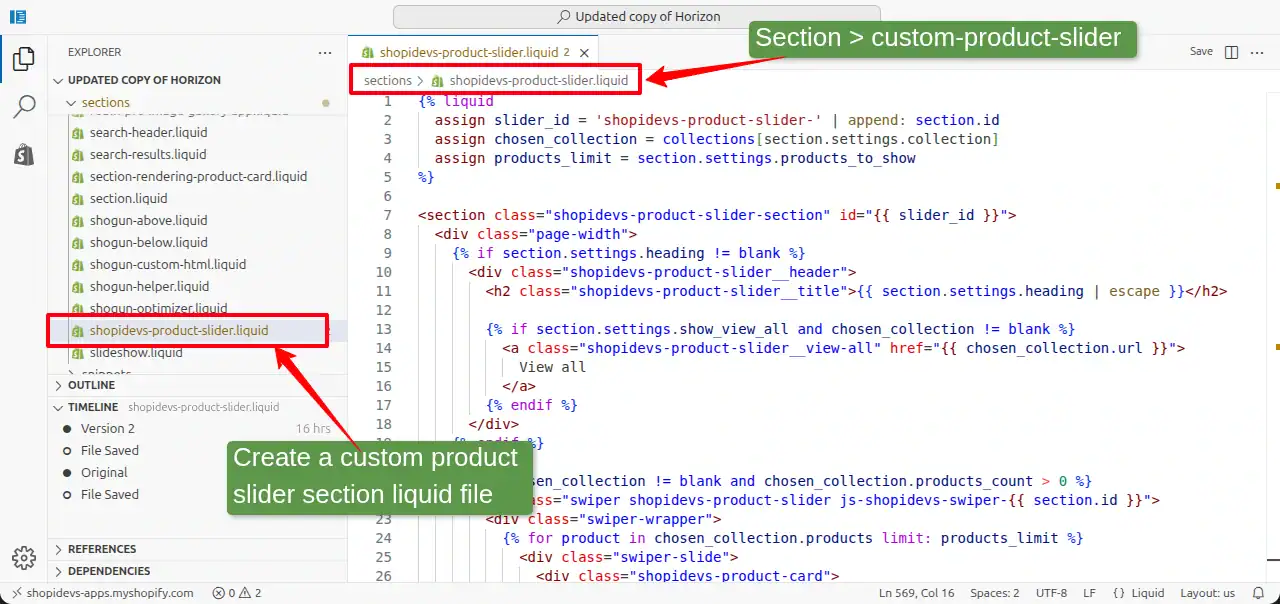Toggle the primary sidebar icon at top-left

click(18, 17)
